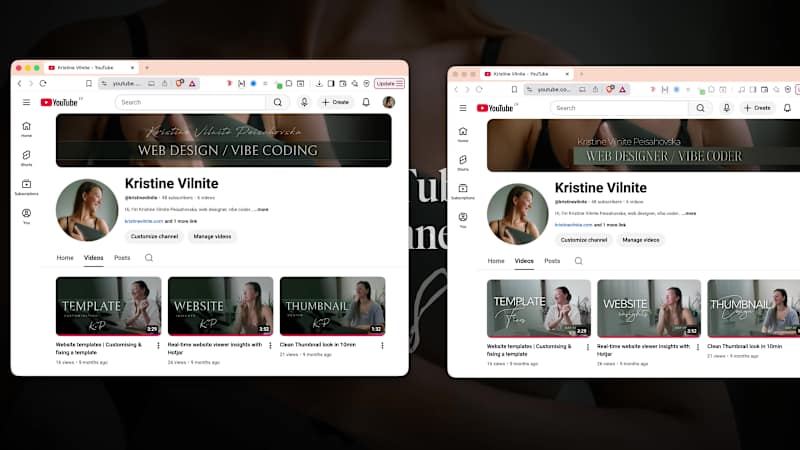Click the search magnifier button in left window
The image size is (800, 450).
(278, 103)
